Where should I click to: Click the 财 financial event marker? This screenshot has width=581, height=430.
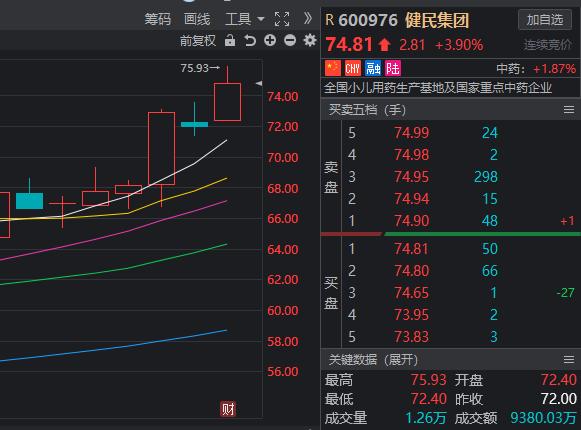228,409
